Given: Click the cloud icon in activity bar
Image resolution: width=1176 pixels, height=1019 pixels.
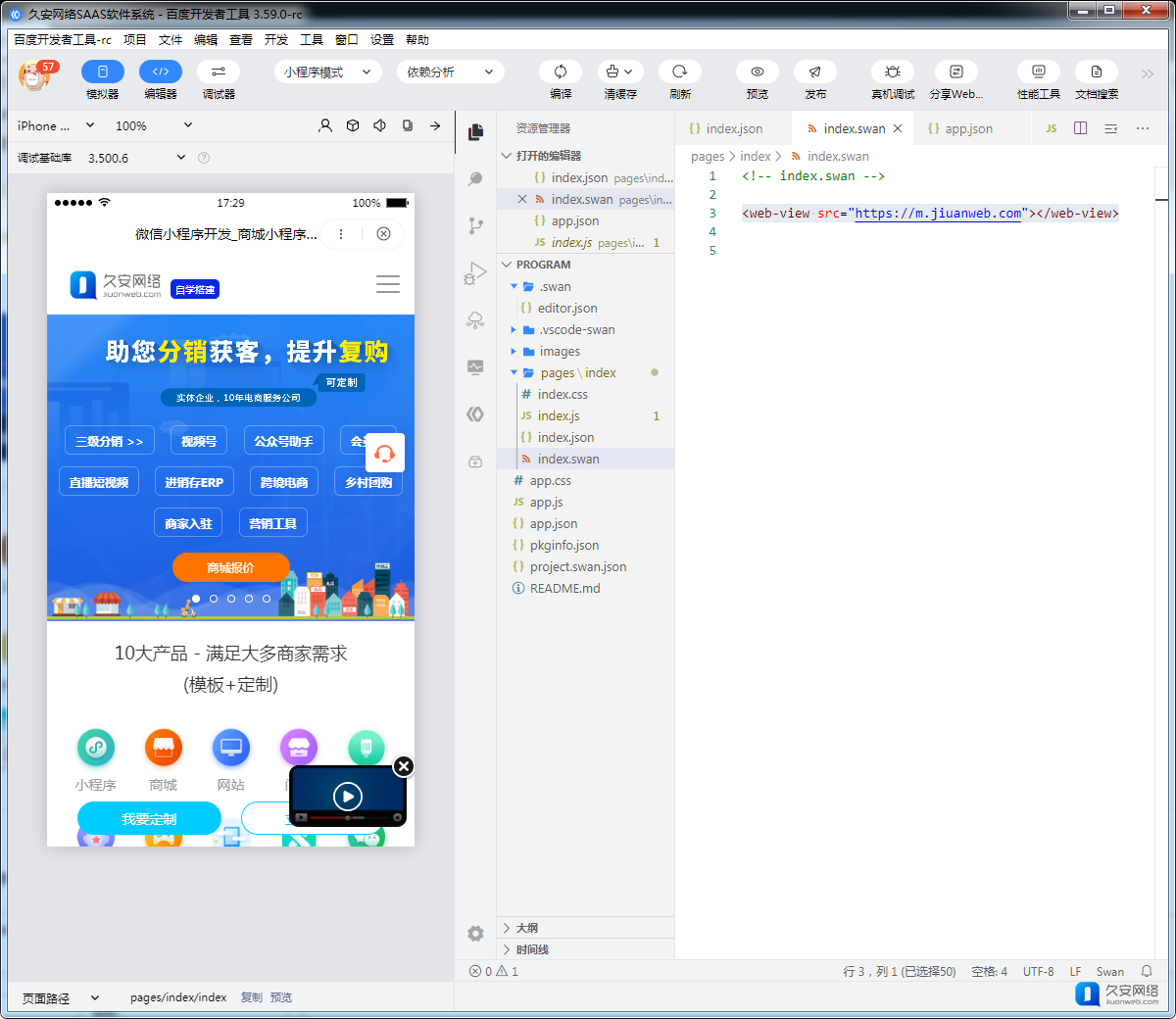Looking at the screenshot, I should point(475,320).
